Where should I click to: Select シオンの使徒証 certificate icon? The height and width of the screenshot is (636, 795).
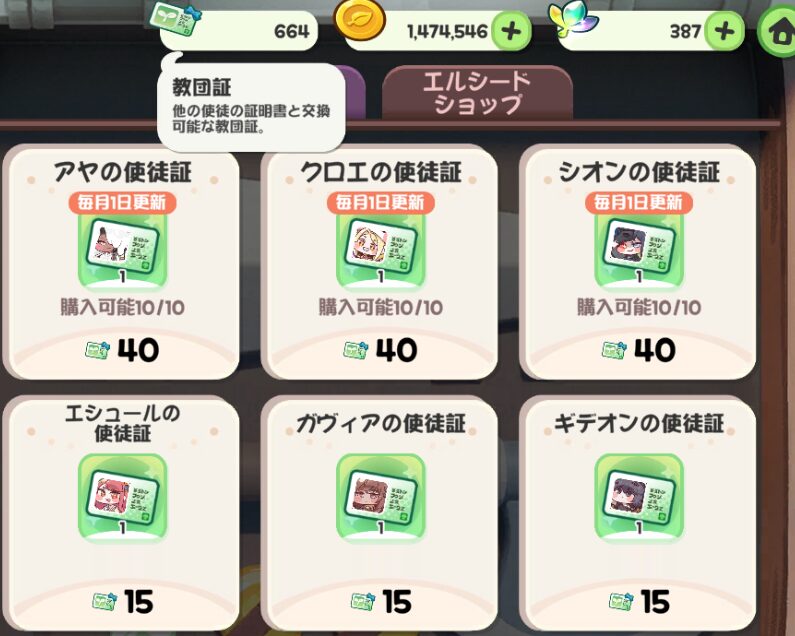639,250
